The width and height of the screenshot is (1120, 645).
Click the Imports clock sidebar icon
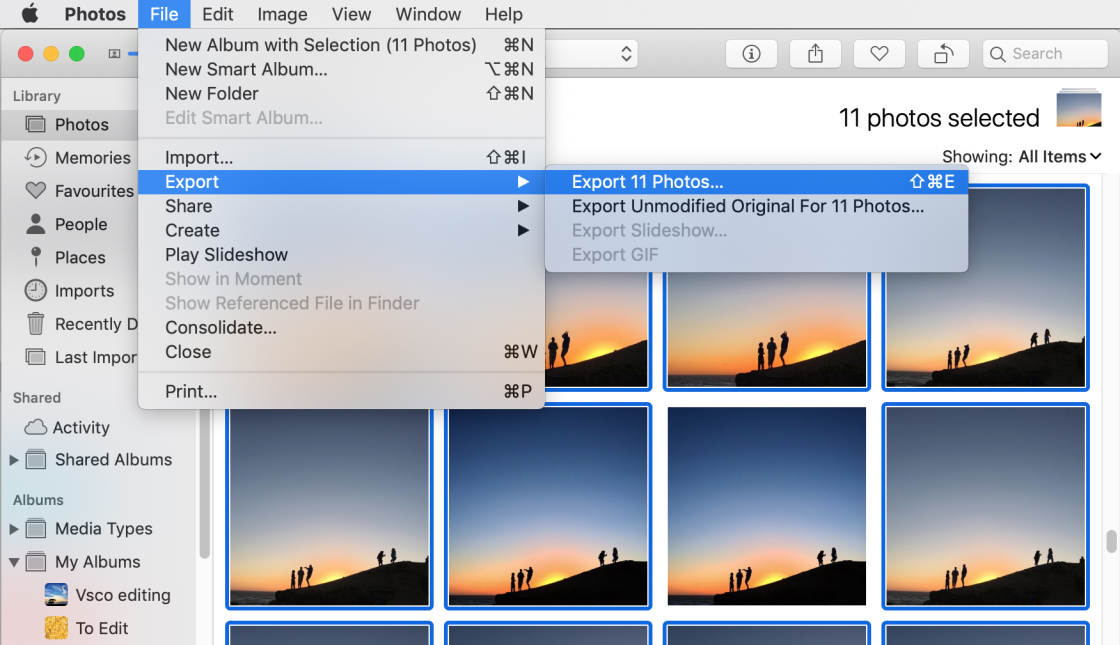tap(35, 290)
